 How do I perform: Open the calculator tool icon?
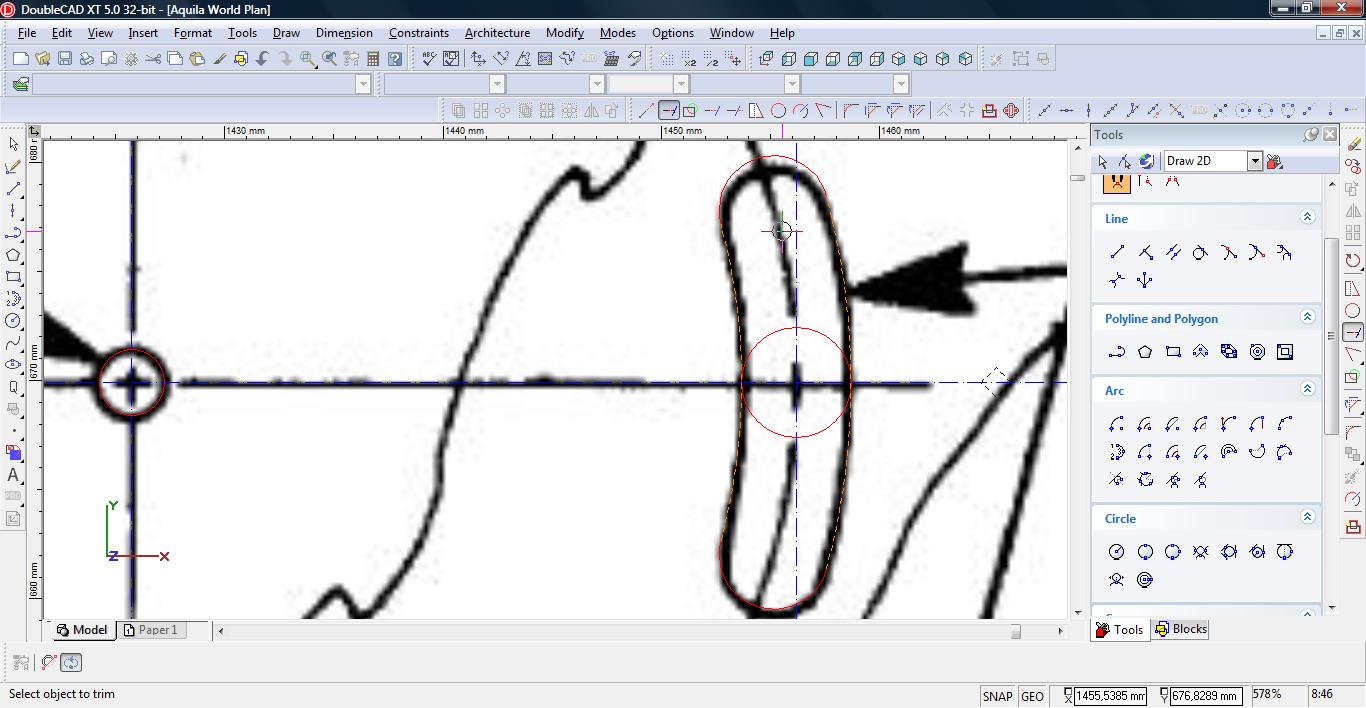373,59
